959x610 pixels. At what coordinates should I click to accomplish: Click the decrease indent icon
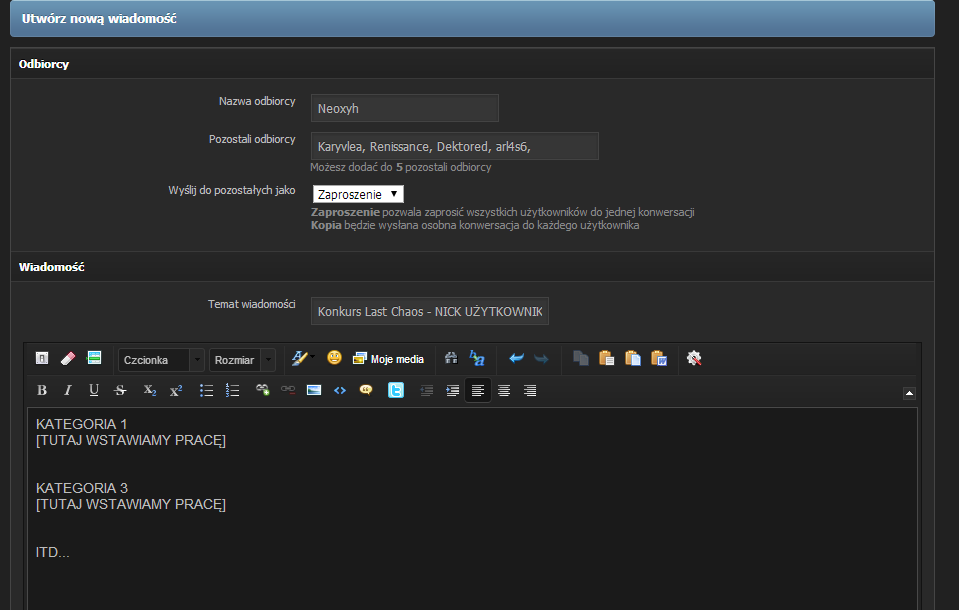[426, 390]
